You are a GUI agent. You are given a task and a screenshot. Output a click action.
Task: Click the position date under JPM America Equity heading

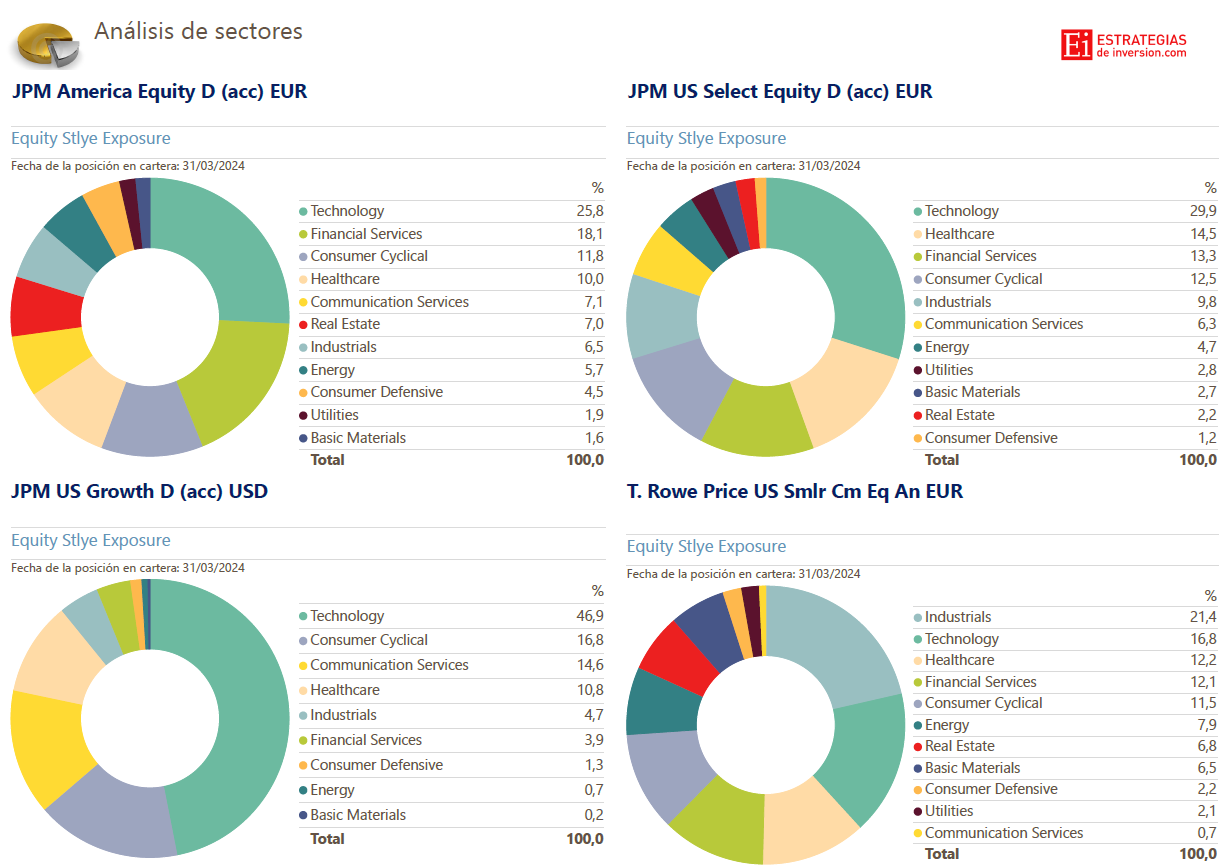coord(128,166)
